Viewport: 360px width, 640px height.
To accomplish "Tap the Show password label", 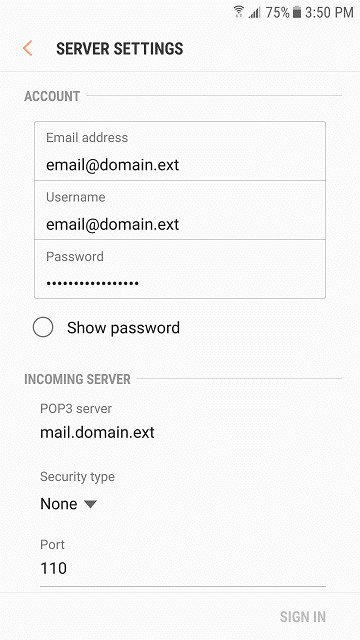I will tap(123, 328).
